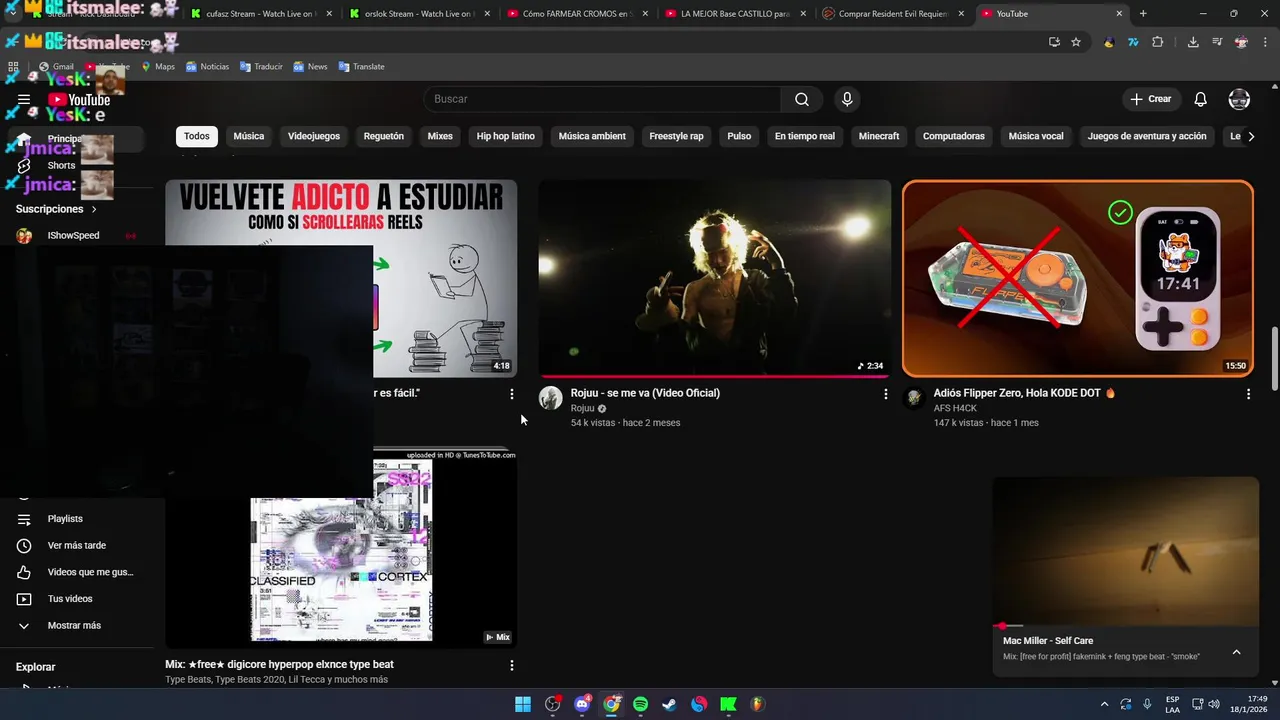Install the page as app icon
Viewport: 1280px width, 720px height.
coord(1054,42)
